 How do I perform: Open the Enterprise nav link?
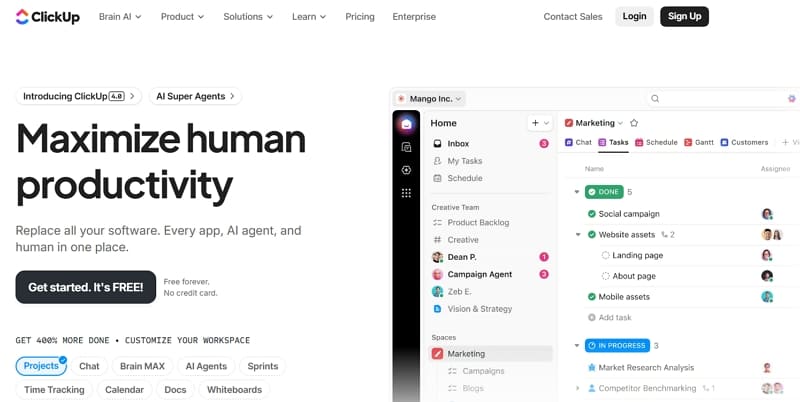pos(414,17)
